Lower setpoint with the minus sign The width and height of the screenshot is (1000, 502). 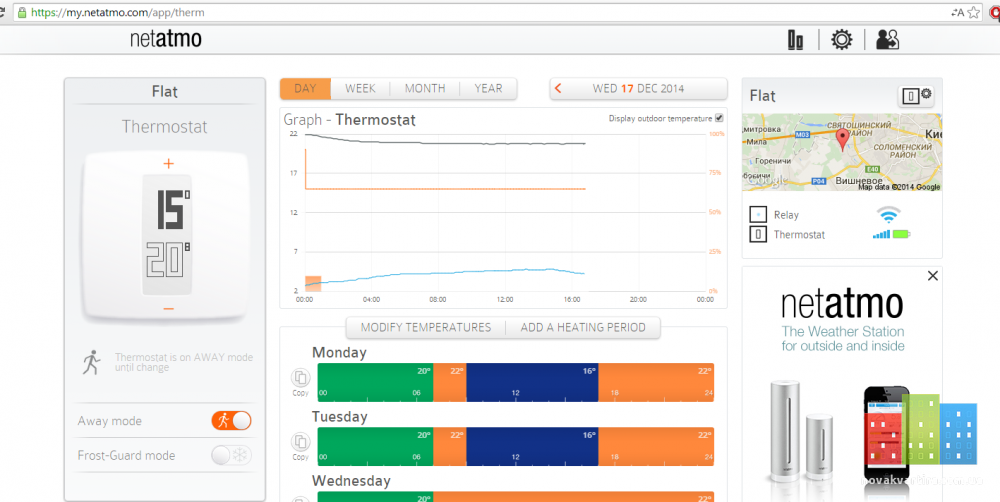click(x=168, y=309)
